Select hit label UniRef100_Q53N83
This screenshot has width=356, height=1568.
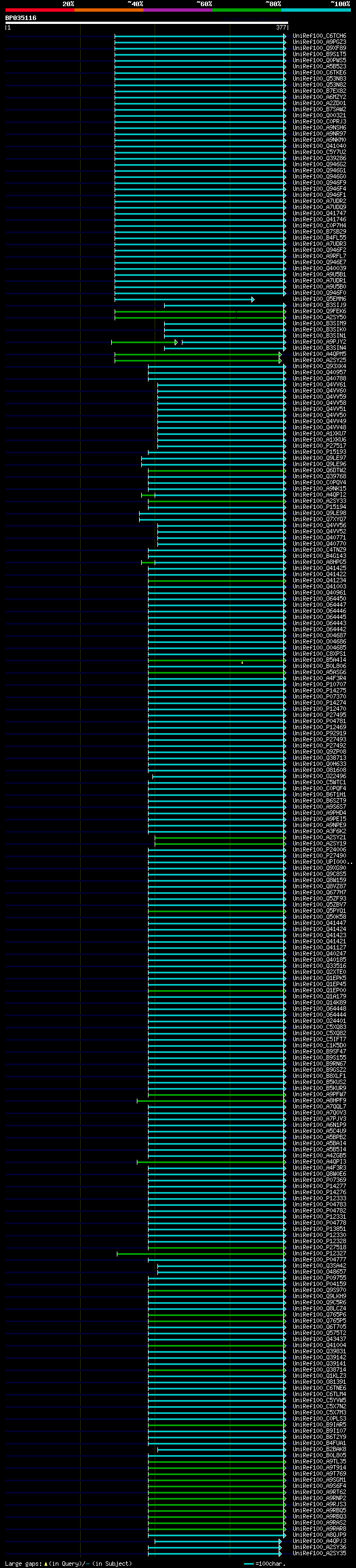(319, 78)
